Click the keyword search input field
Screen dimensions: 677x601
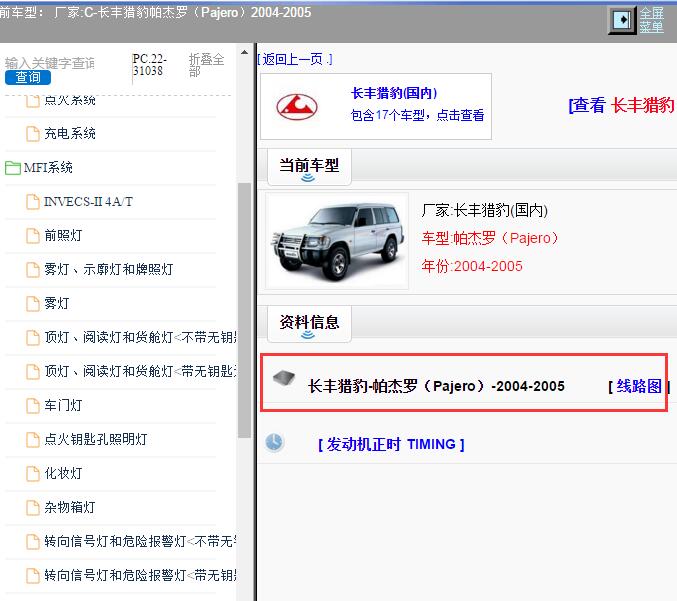click(x=50, y=63)
